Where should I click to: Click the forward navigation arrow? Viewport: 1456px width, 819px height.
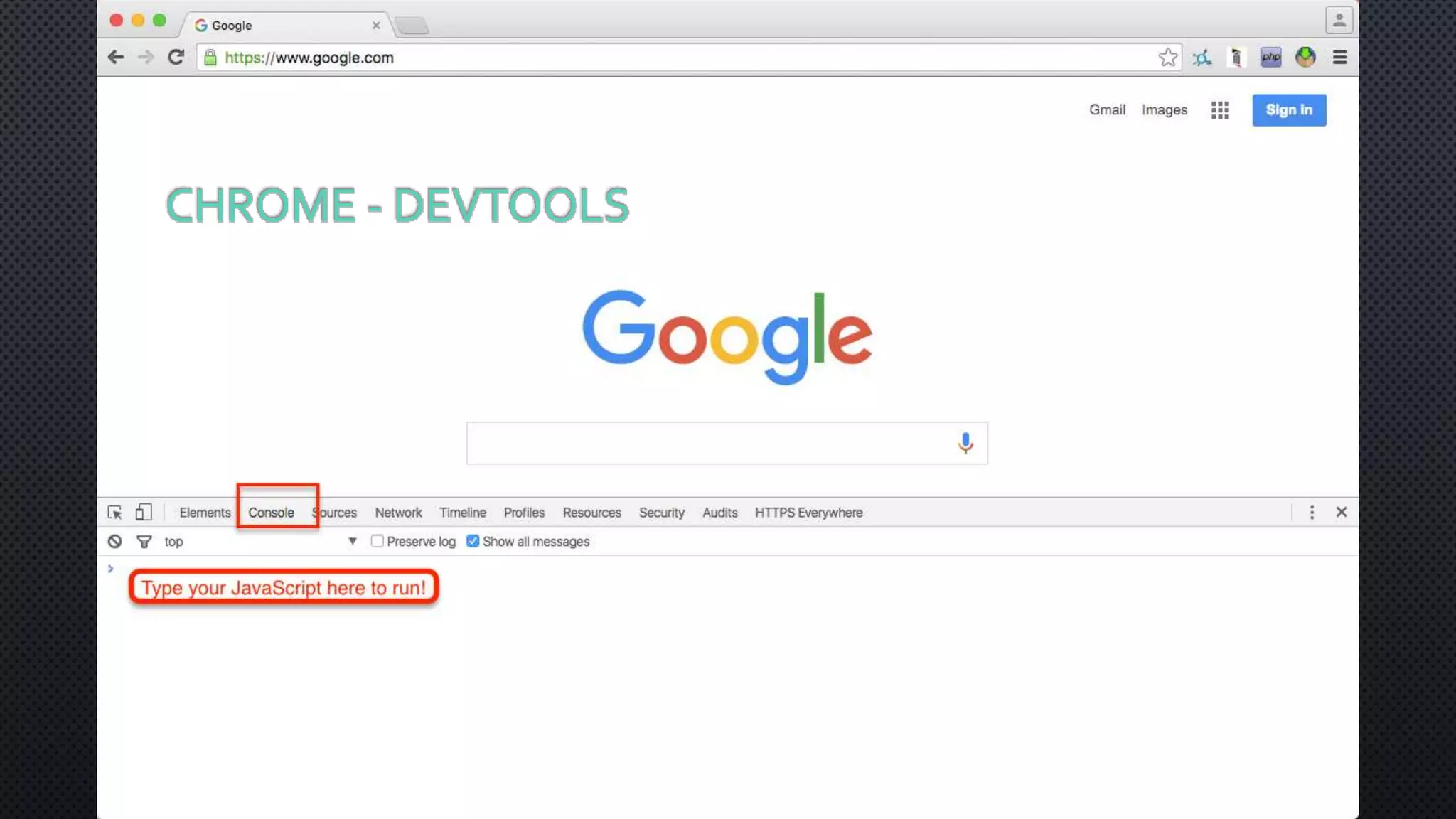click(x=146, y=58)
